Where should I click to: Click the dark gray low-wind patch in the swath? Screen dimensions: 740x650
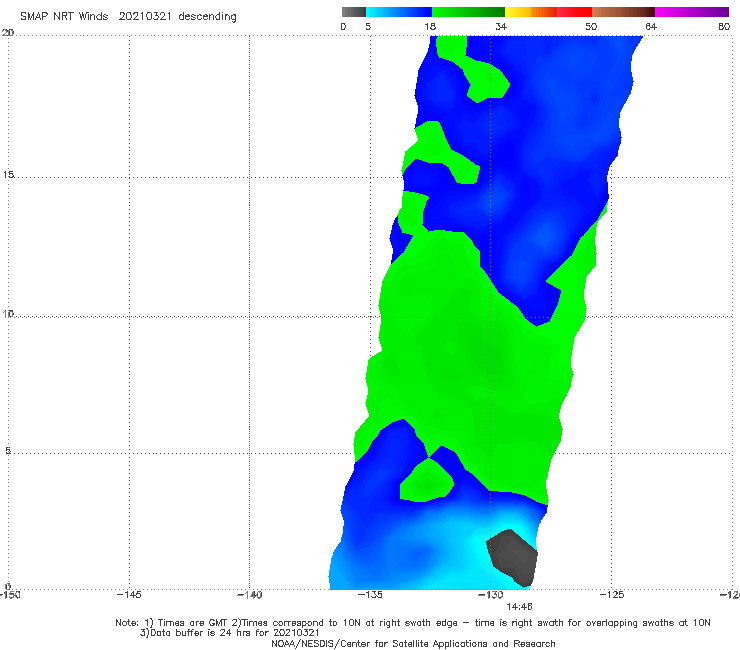click(x=513, y=557)
